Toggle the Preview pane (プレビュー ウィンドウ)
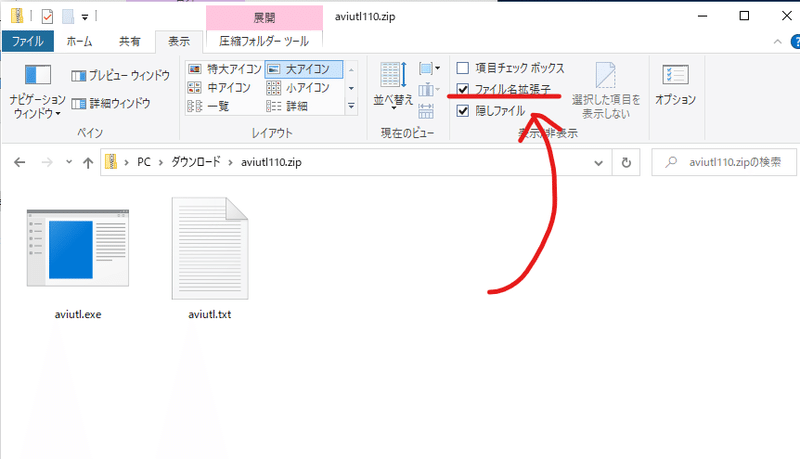 120,75
